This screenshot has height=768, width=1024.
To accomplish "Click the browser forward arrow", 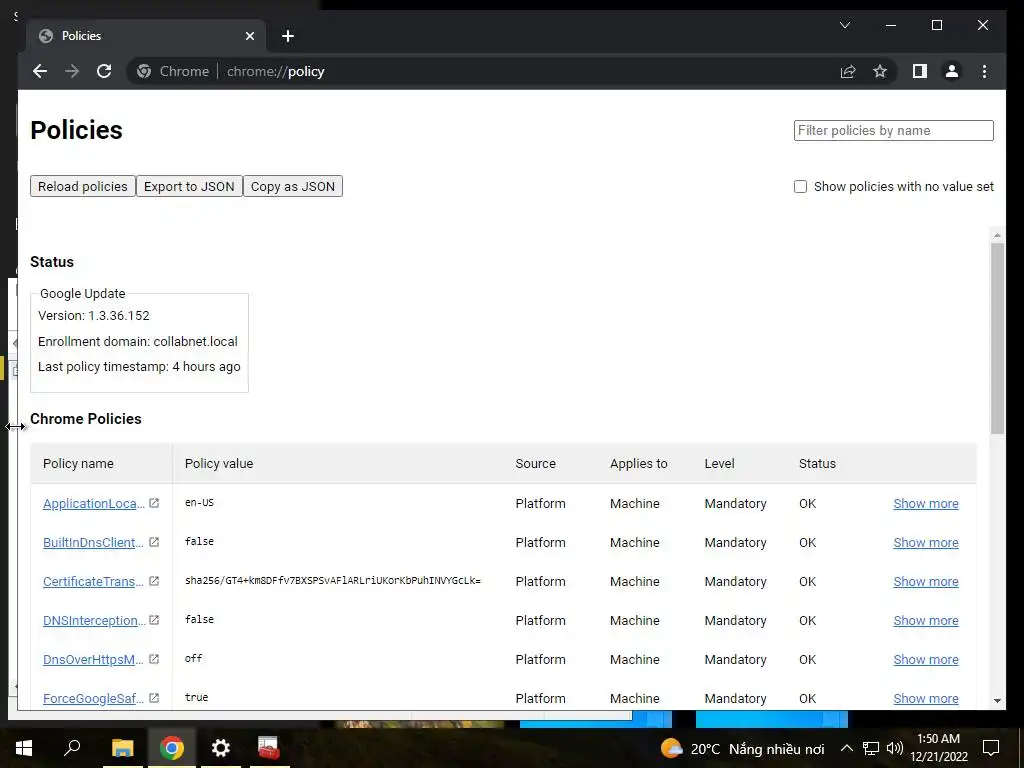I will point(72,71).
